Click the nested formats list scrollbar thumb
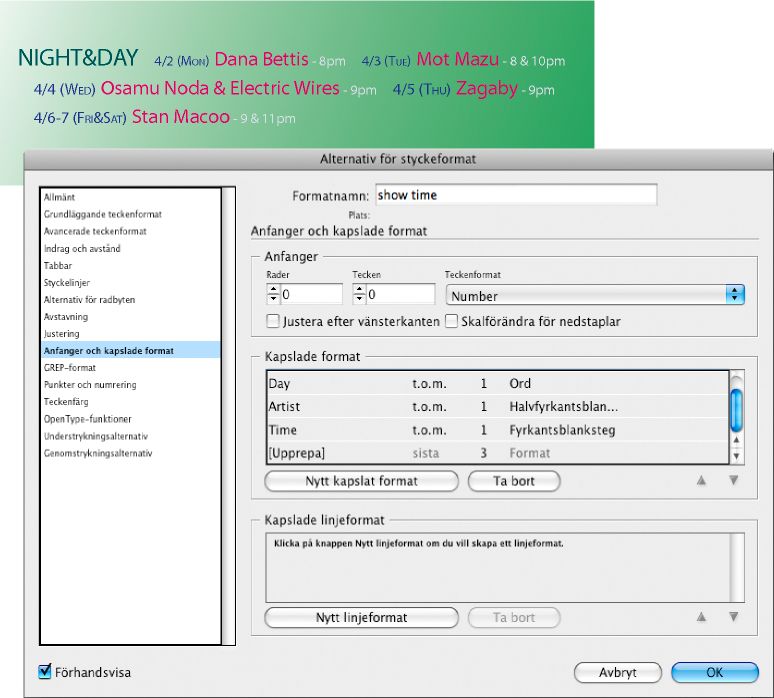774x698 pixels. tap(736, 410)
